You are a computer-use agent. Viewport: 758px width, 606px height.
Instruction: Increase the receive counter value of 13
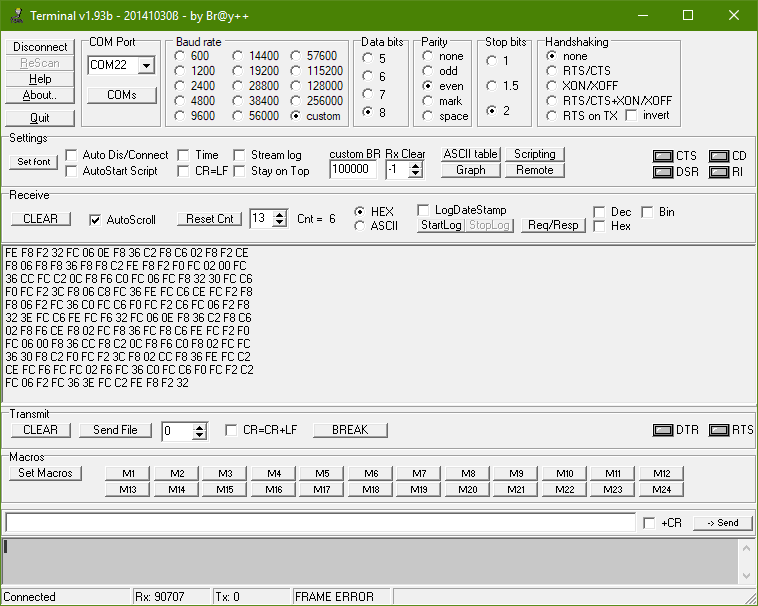[279, 215]
